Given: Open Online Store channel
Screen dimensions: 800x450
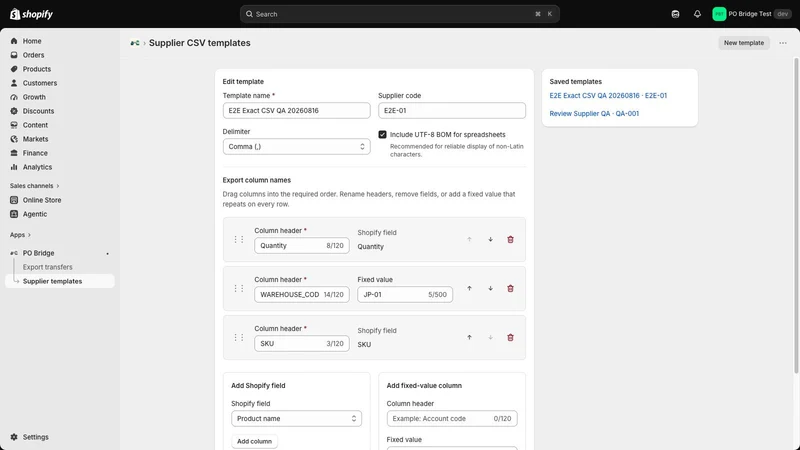Looking at the screenshot, I should pyautogui.click(x=41, y=200).
